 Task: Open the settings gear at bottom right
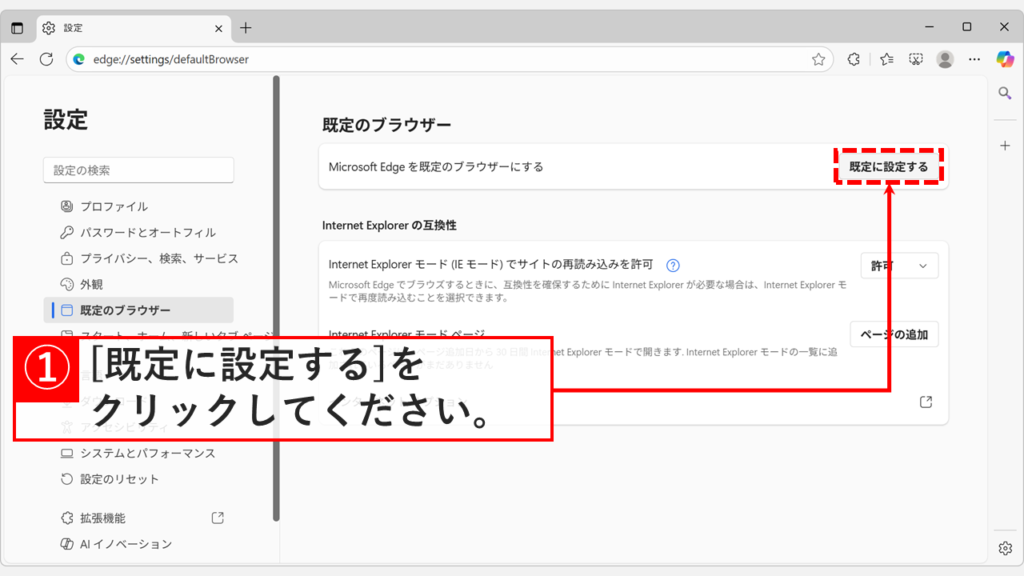click(1004, 547)
